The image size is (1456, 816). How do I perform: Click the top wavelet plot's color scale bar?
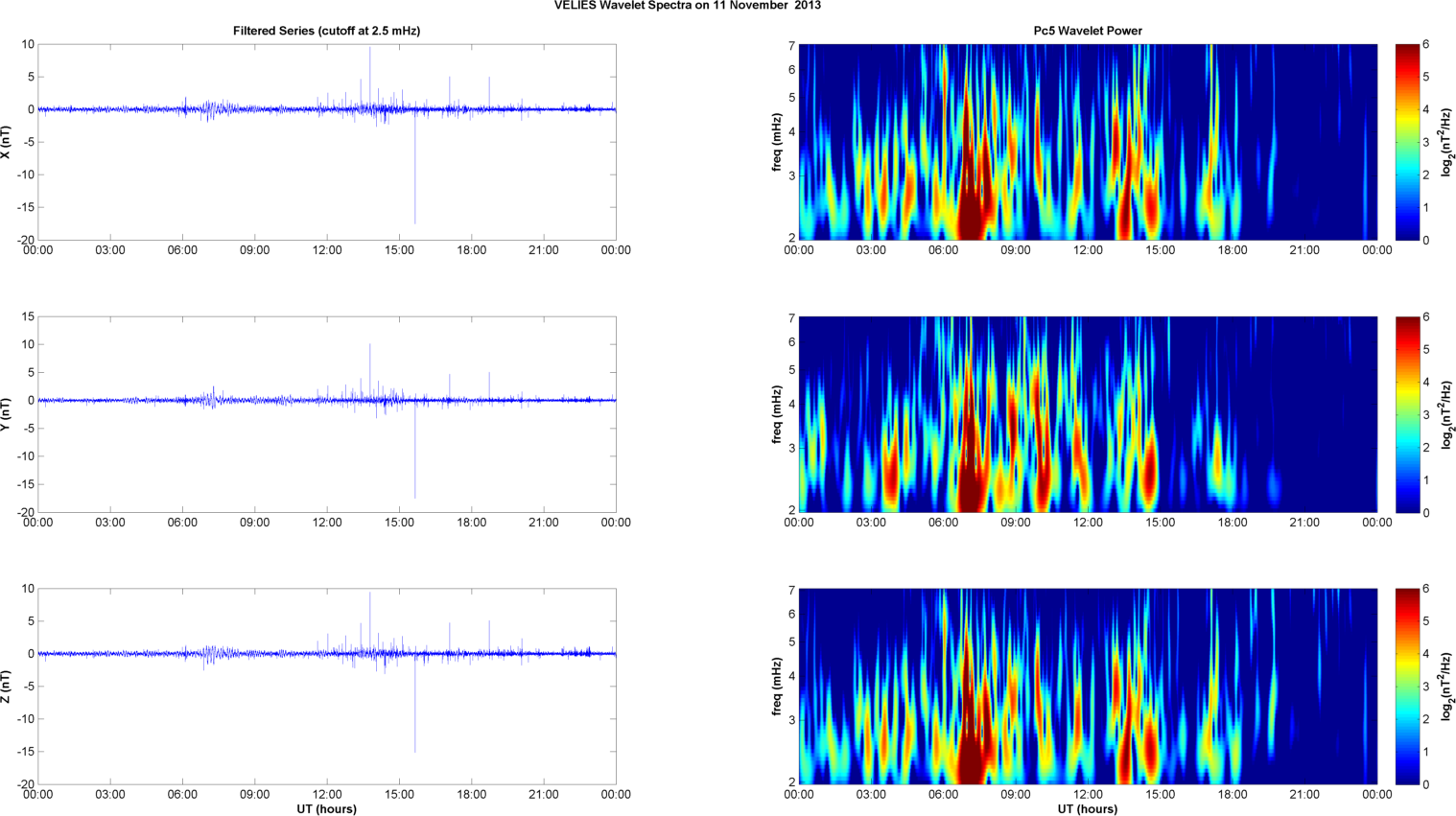[1407, 142]
